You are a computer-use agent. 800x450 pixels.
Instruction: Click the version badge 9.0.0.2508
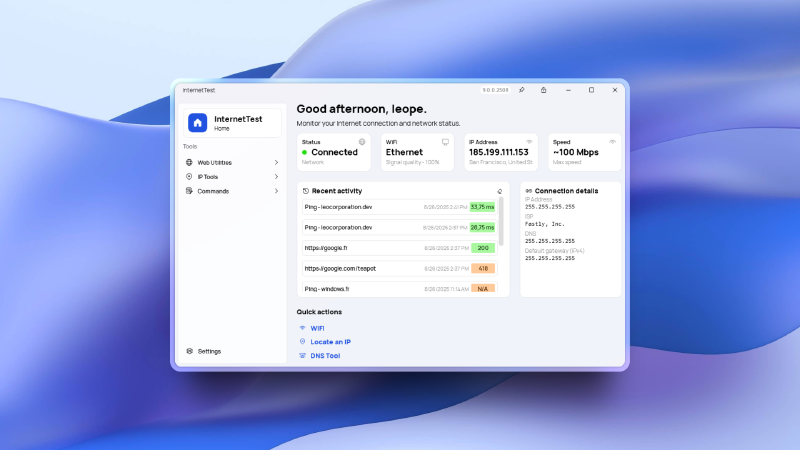click(495, 90)
